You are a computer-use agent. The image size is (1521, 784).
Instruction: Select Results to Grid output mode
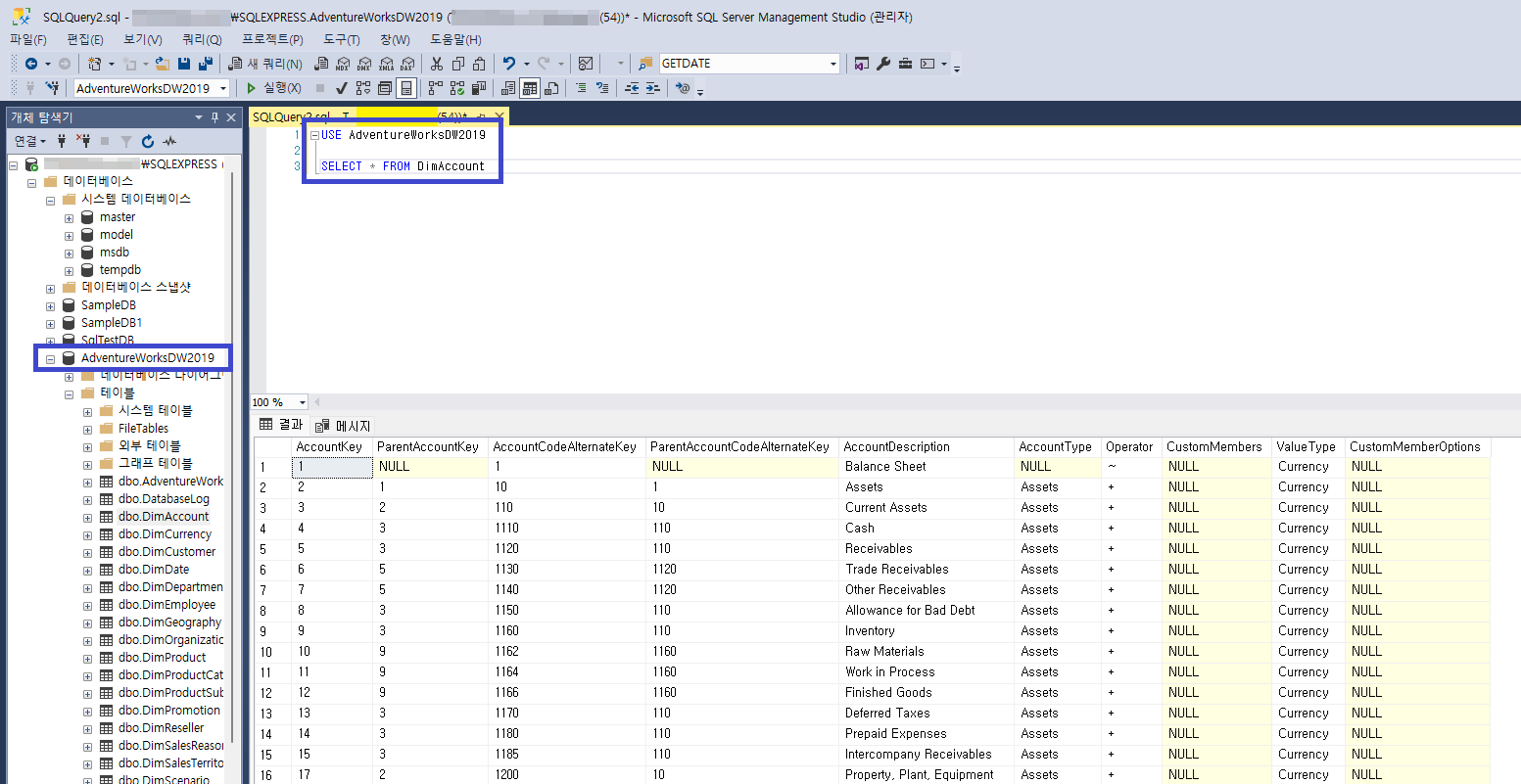[530, 88]
